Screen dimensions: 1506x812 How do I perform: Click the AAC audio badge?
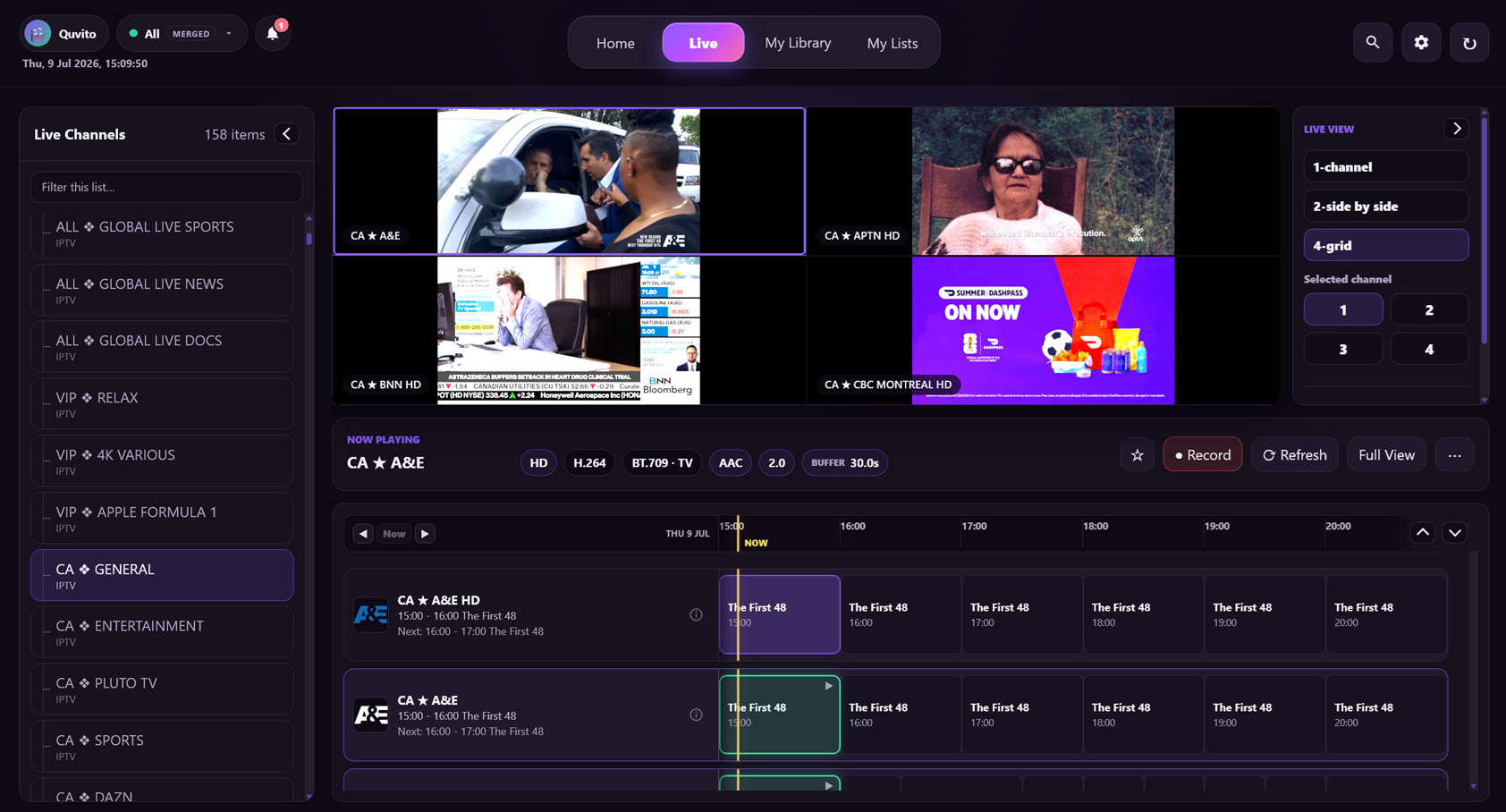coord(731,463)
